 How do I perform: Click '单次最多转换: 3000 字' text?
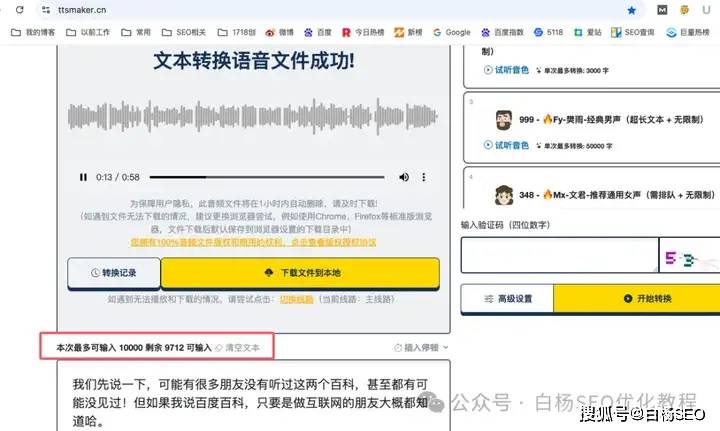(576, 71)
